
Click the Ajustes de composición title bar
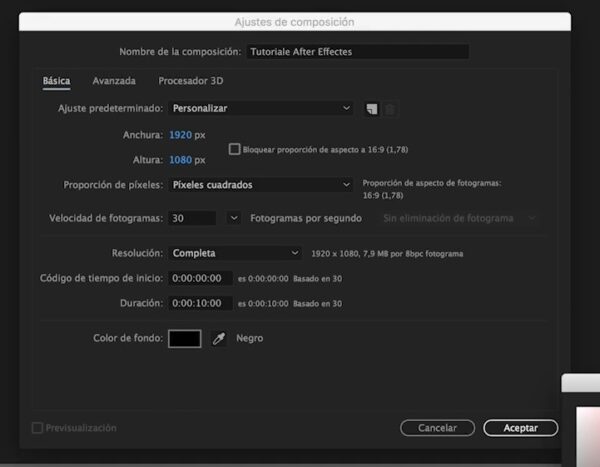(x=295, y=22)
